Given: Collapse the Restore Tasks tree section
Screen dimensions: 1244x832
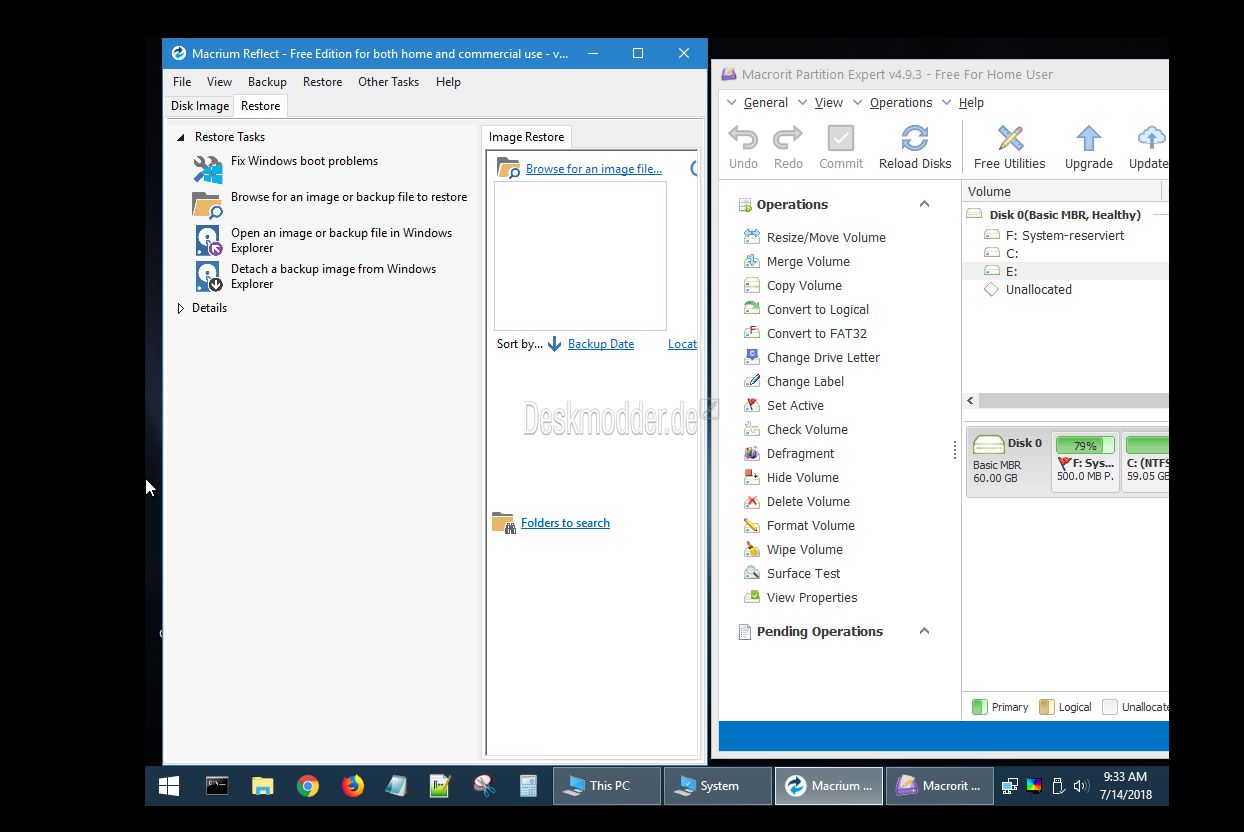Looking at the screenshot, I should (181, 137).
